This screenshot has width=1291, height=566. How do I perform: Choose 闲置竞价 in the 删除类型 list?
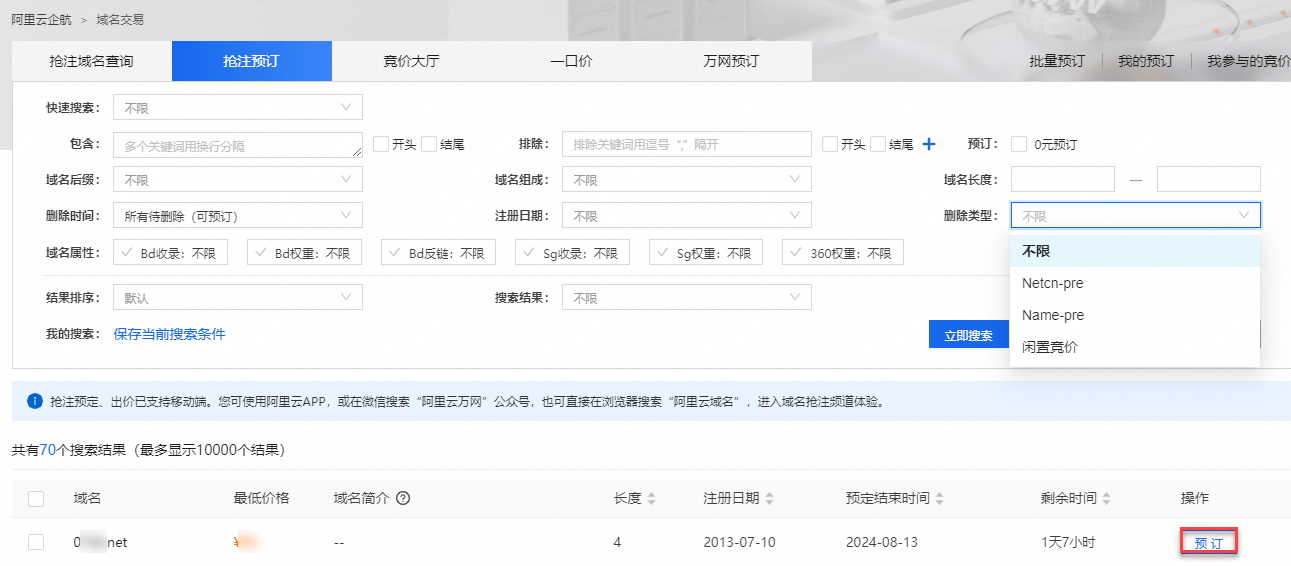pos(1135,347)
